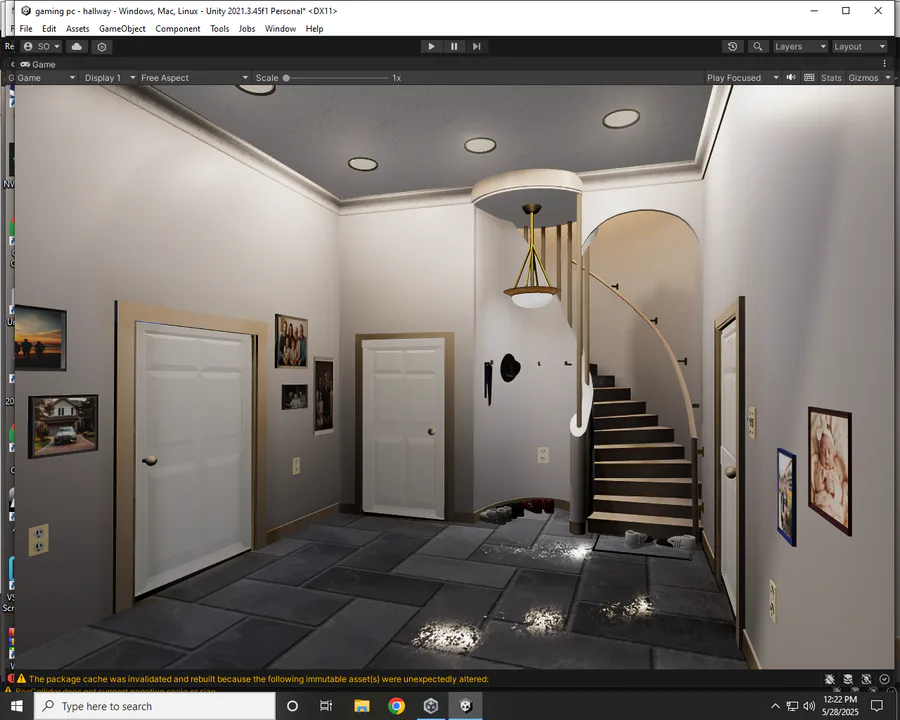
Task: Open the Game view kebab menu
Action: pos(885,64)
